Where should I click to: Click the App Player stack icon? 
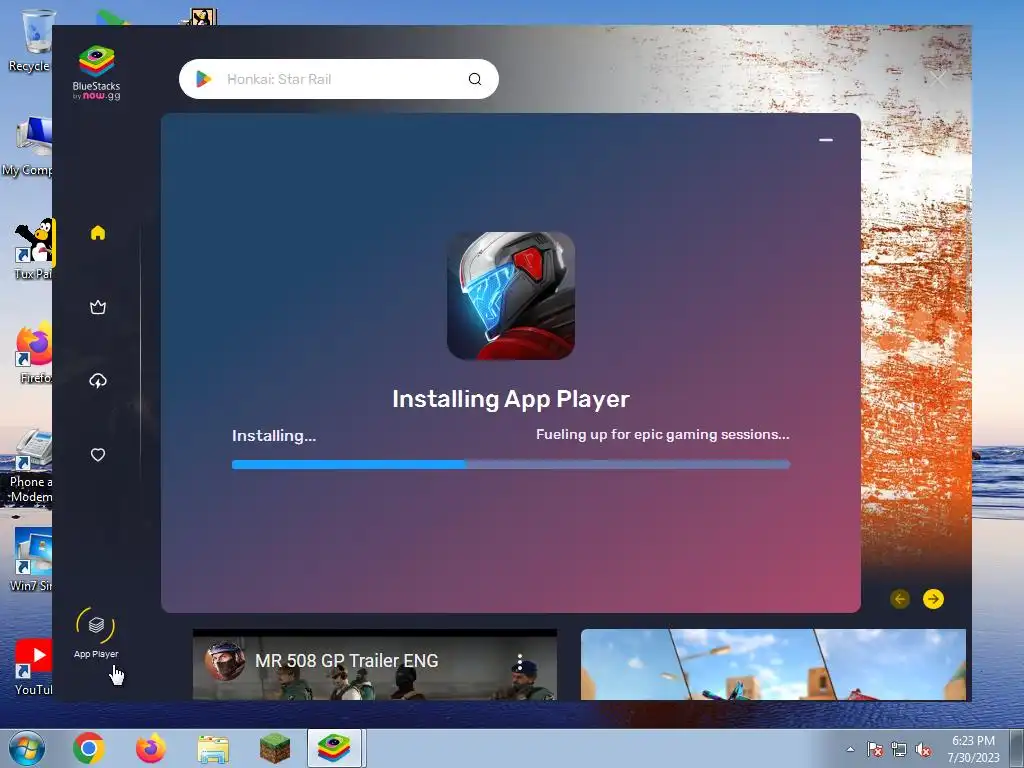click(x=96, y=625)
